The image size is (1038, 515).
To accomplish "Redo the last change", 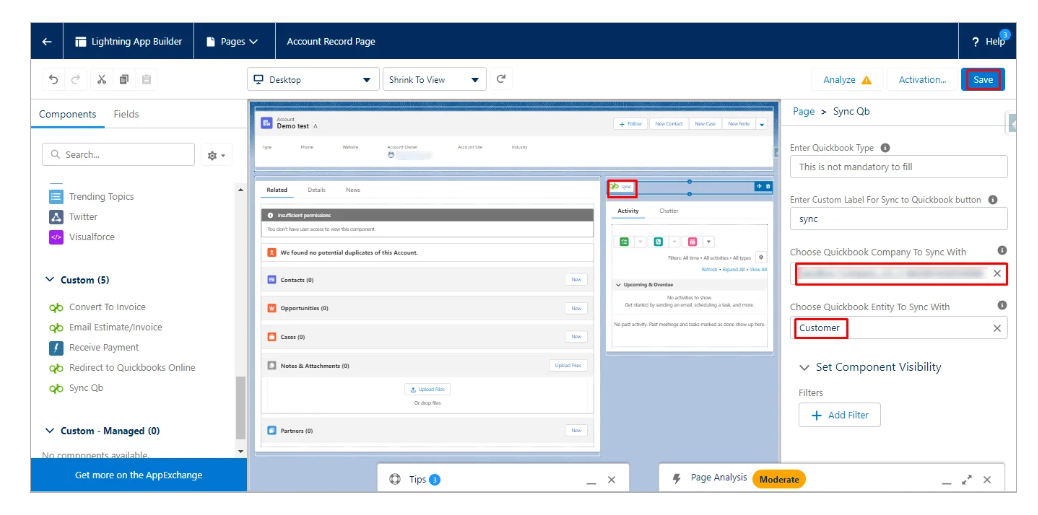I will (x=75, y=79).
